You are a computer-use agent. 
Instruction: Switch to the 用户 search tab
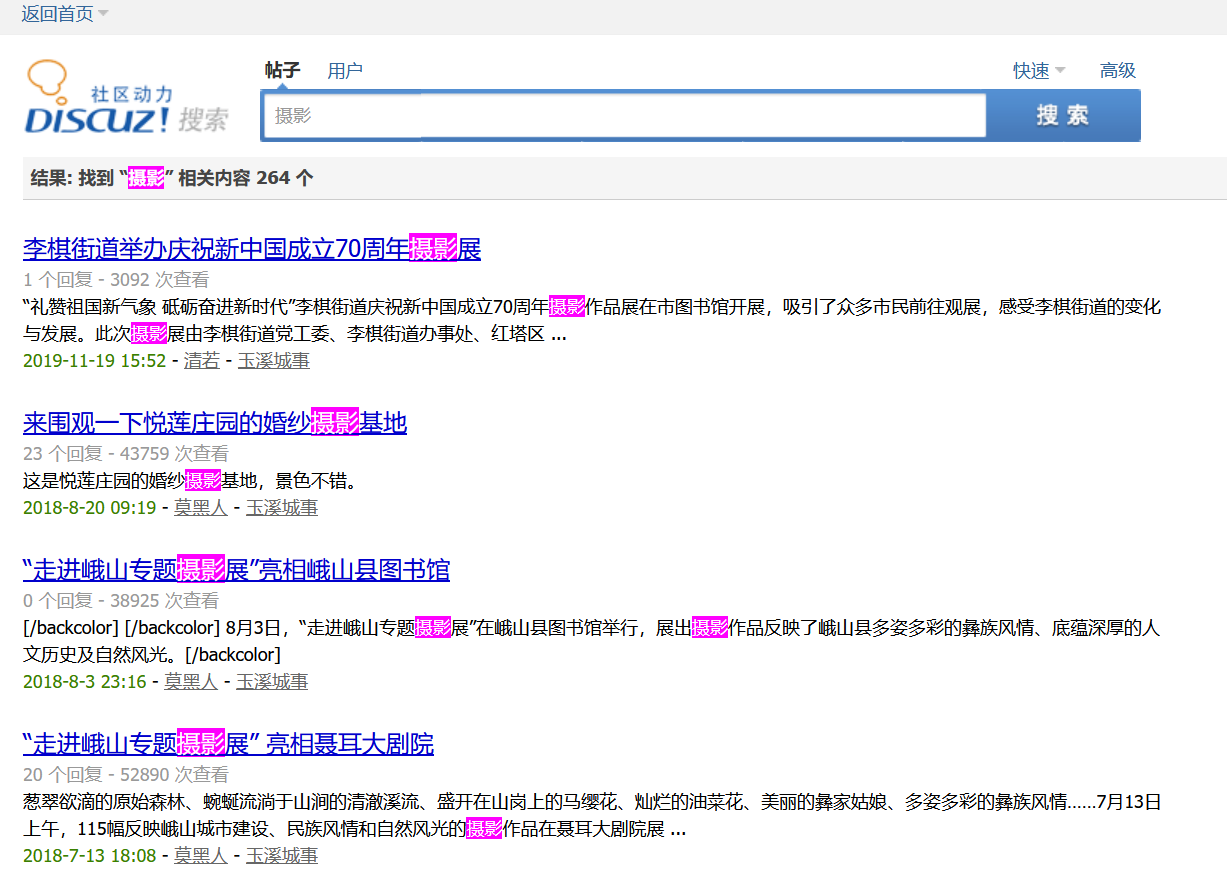(x=345, y=70)
